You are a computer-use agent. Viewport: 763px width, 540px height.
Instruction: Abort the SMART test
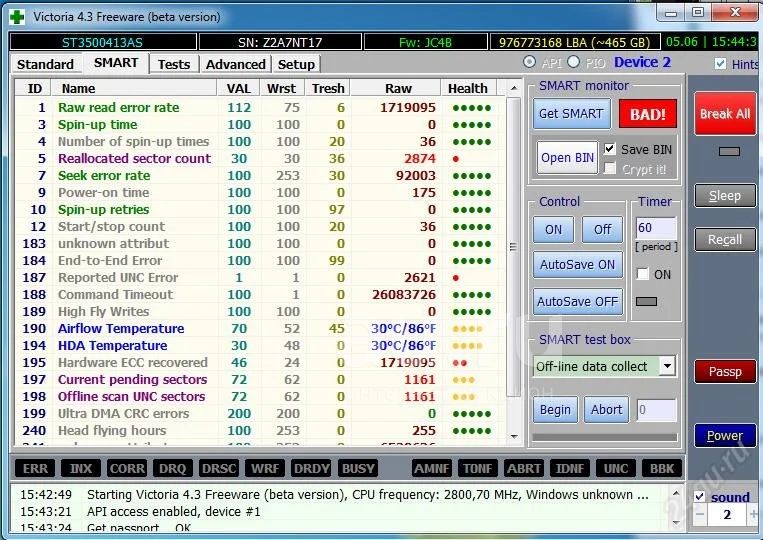[x=606, y=410]
